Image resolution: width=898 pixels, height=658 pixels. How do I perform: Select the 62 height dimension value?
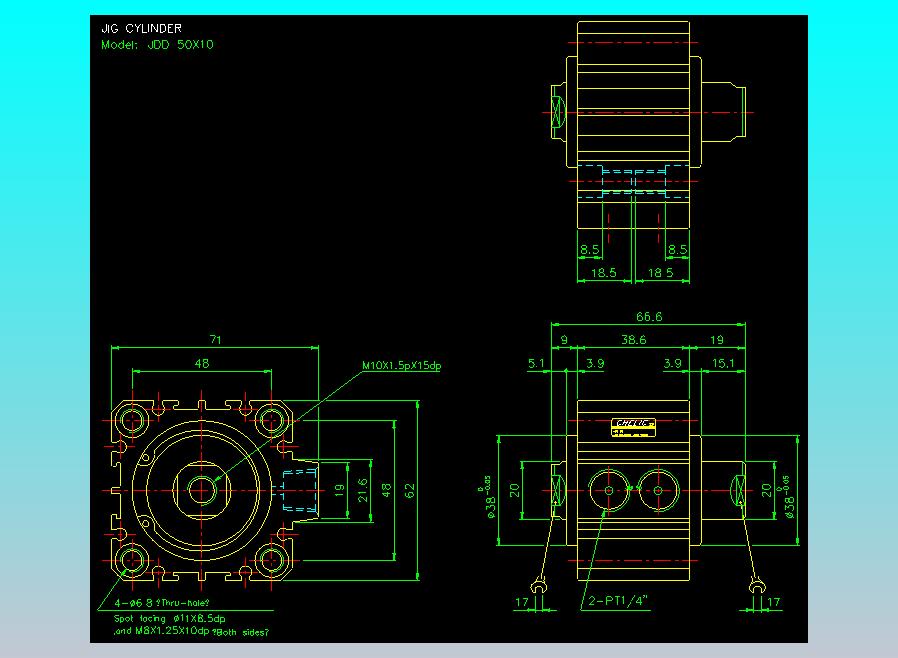[409, 491]
